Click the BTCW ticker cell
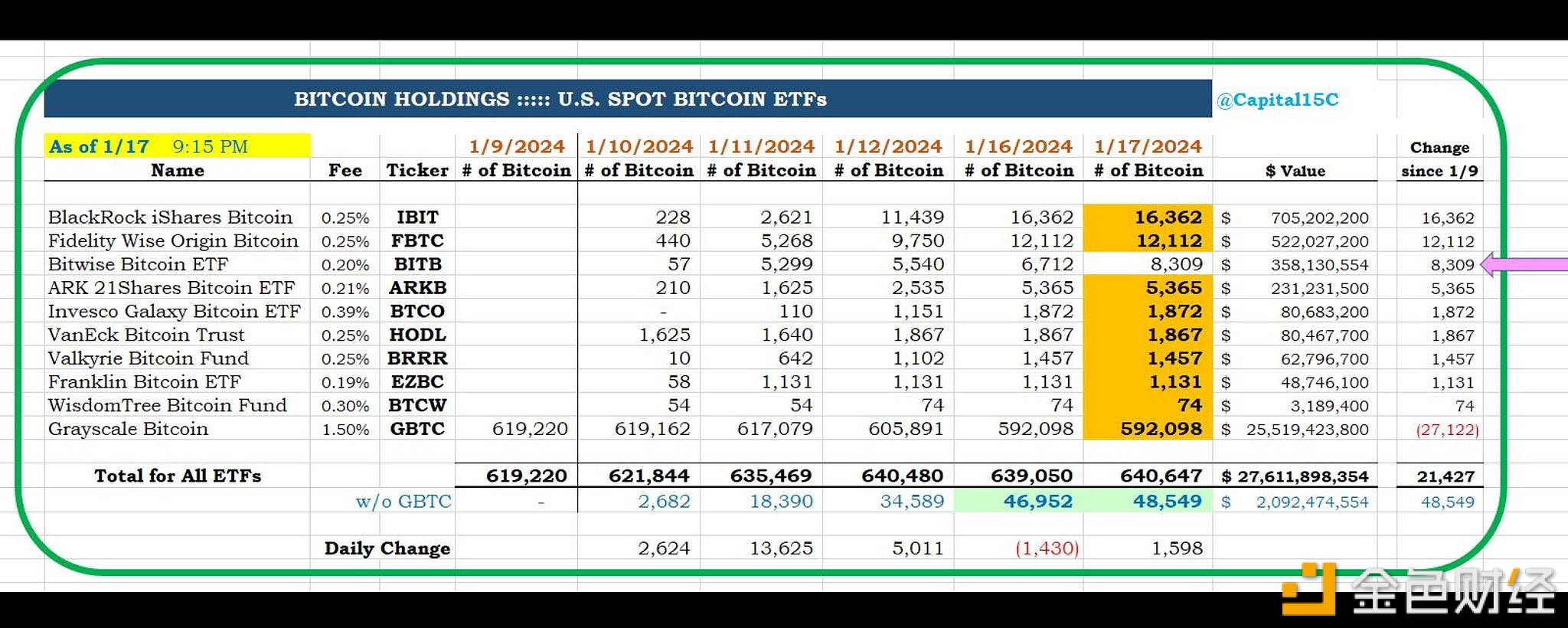This screenshot has width=1568, height=628. tap(417, 405)
